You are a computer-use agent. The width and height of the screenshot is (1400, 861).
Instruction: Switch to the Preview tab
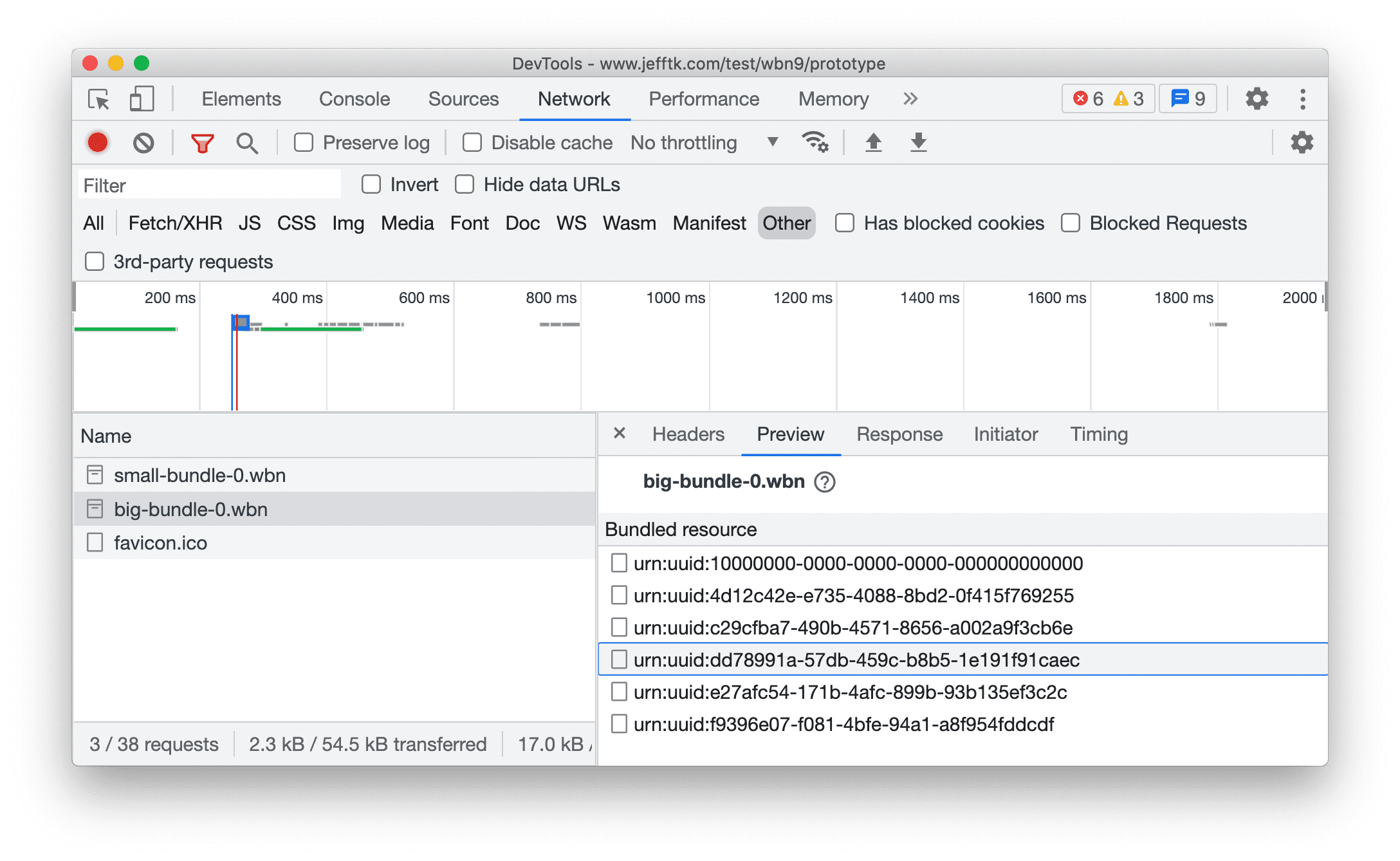(x=790, y=434)
